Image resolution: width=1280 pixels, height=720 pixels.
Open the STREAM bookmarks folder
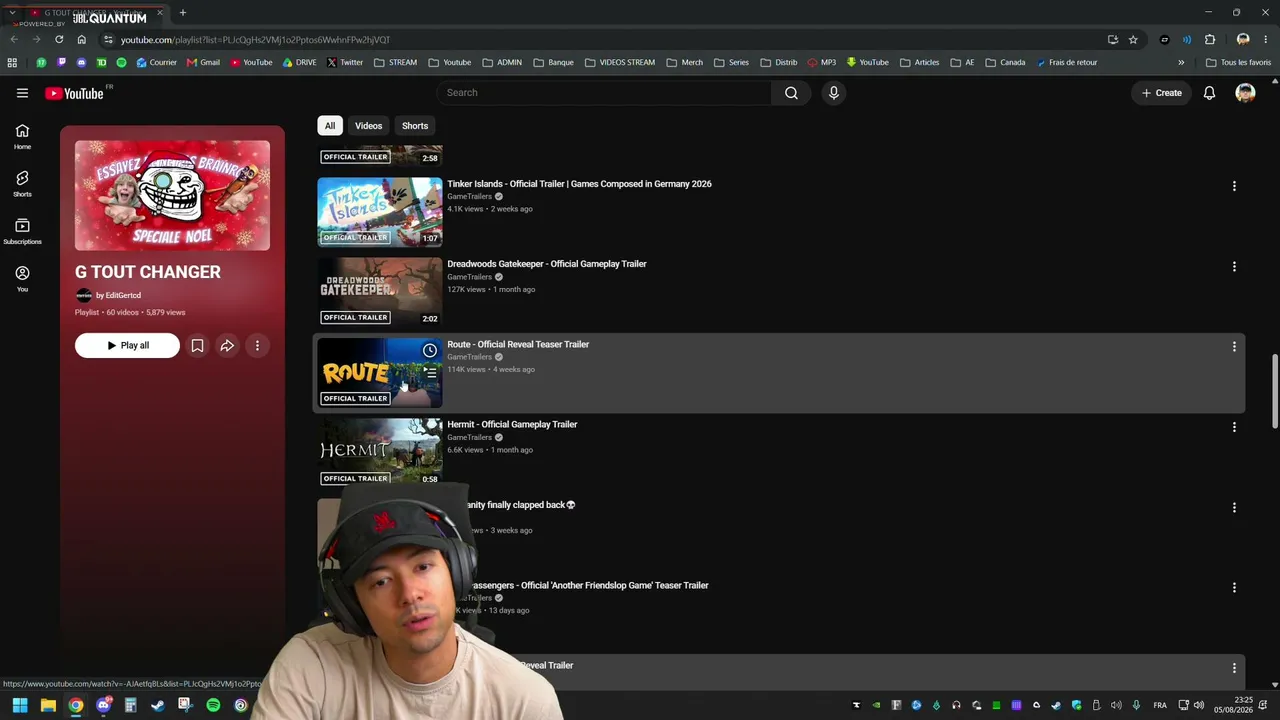point(396,62)
